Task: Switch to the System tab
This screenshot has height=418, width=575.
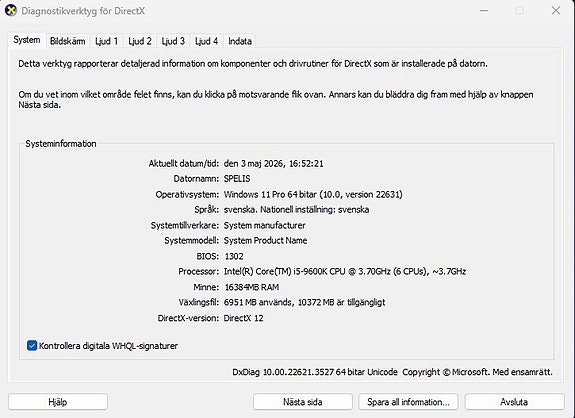Action: pos(27,40)
